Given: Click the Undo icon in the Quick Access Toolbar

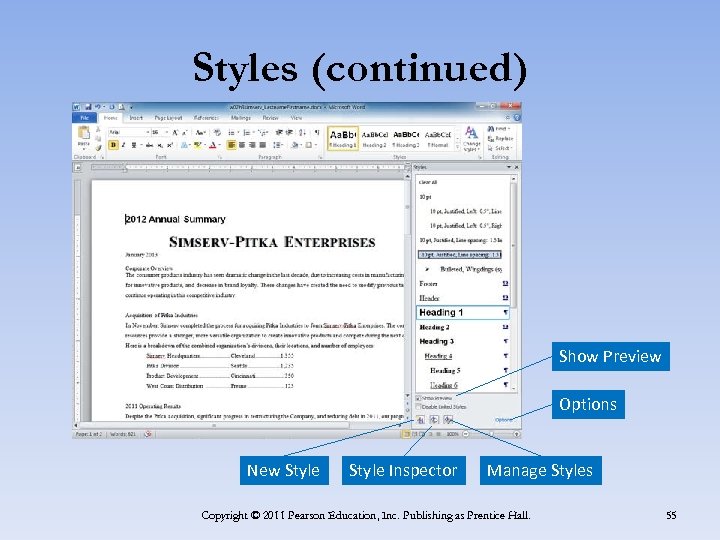Looking at the screenshot, I should (97, 107).
